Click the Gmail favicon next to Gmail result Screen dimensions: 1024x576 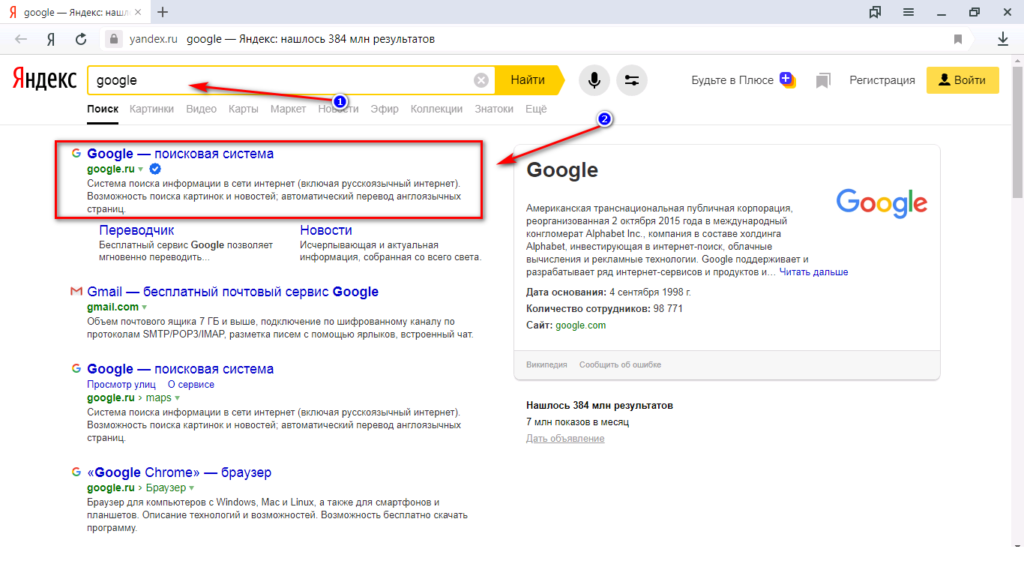tap(76, 291)
